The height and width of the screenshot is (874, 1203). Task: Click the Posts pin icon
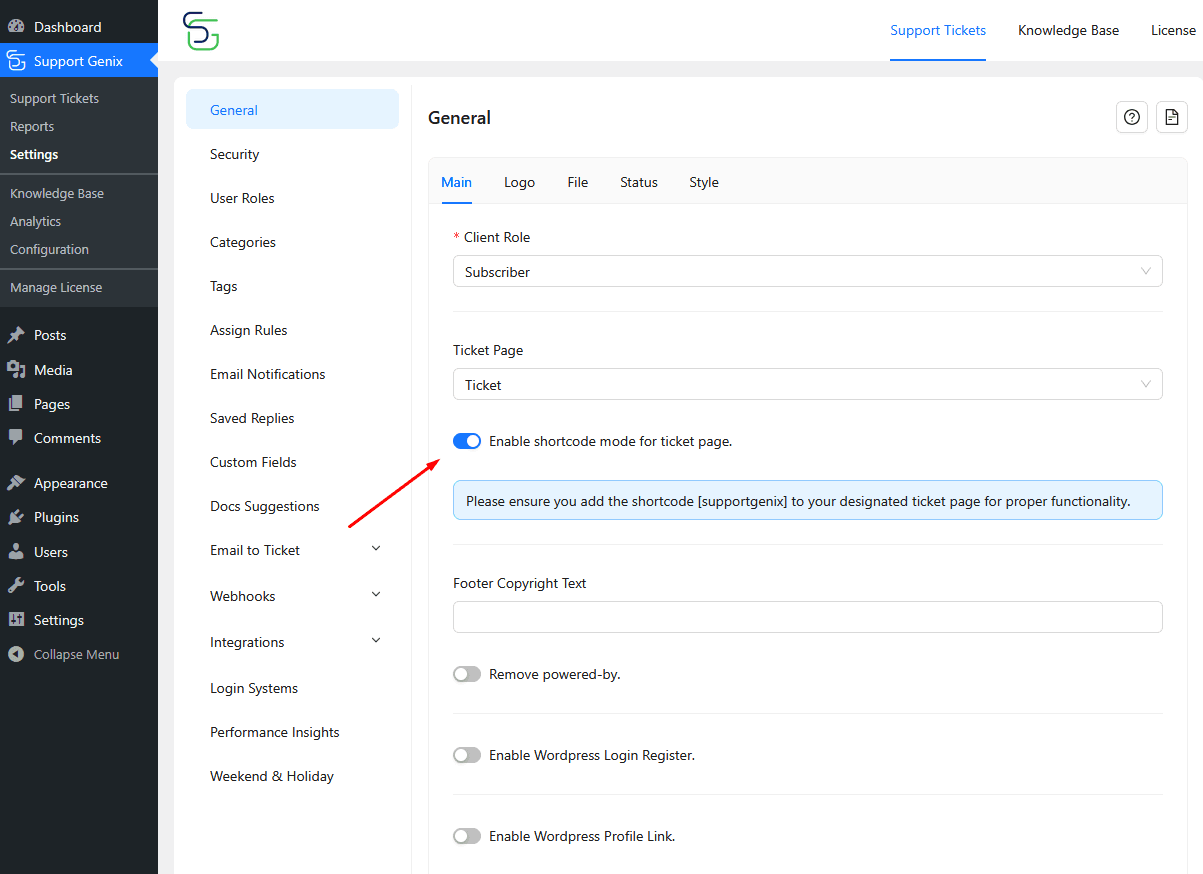[16, 335]
